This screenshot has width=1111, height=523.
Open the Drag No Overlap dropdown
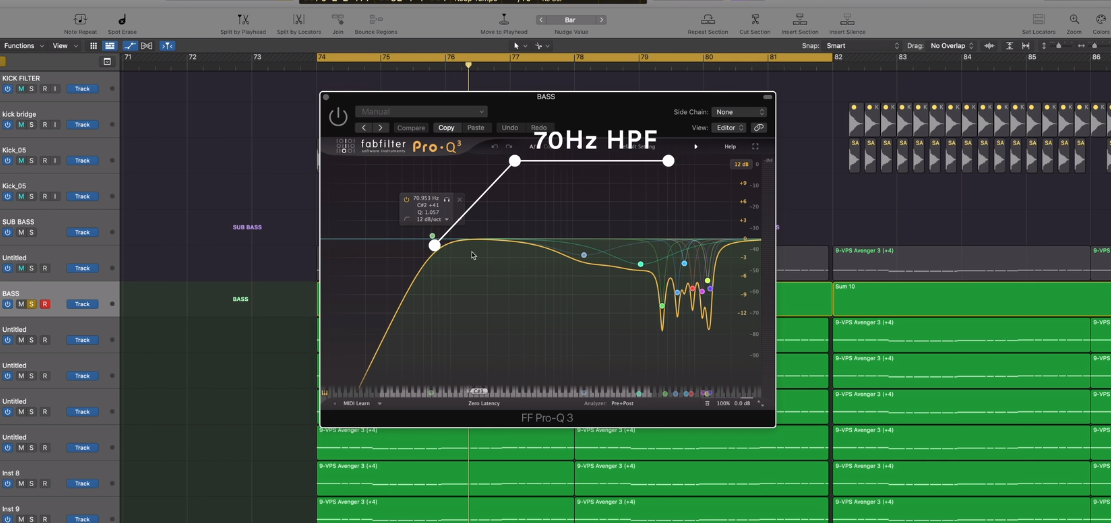click(x=952, y=45)
